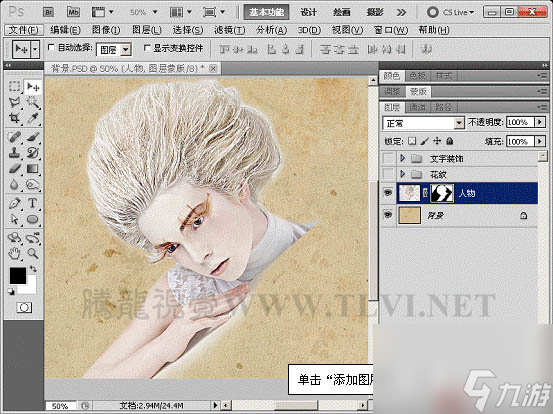Select the Eyedropper tool
The height and width of the screenshot is (414, 553).
33,118
